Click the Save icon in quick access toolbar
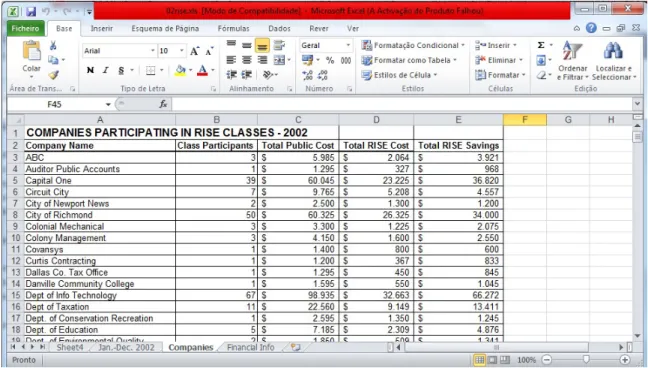This screenshot has width=648, height=368. click(x=31, y=12)
